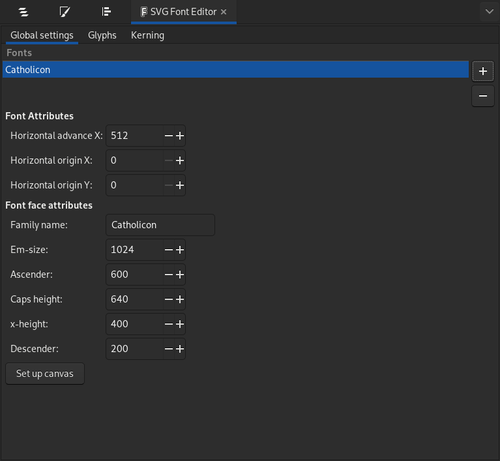Screen dimensions: 500x461
Task: Click the Family name text field
Action: coord(160,225)
